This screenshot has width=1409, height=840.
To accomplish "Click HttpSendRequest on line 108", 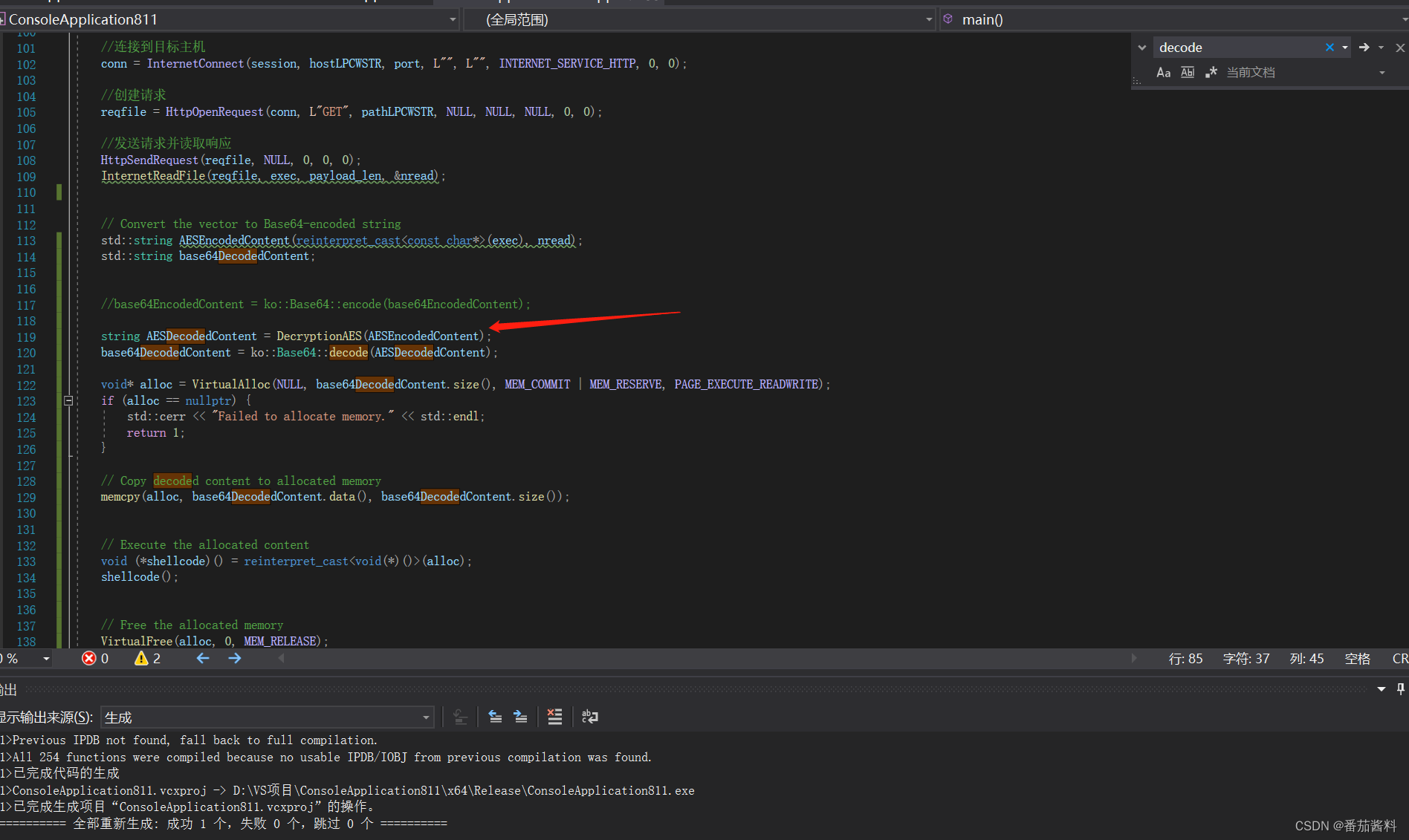I will click(x=150, y=160).
